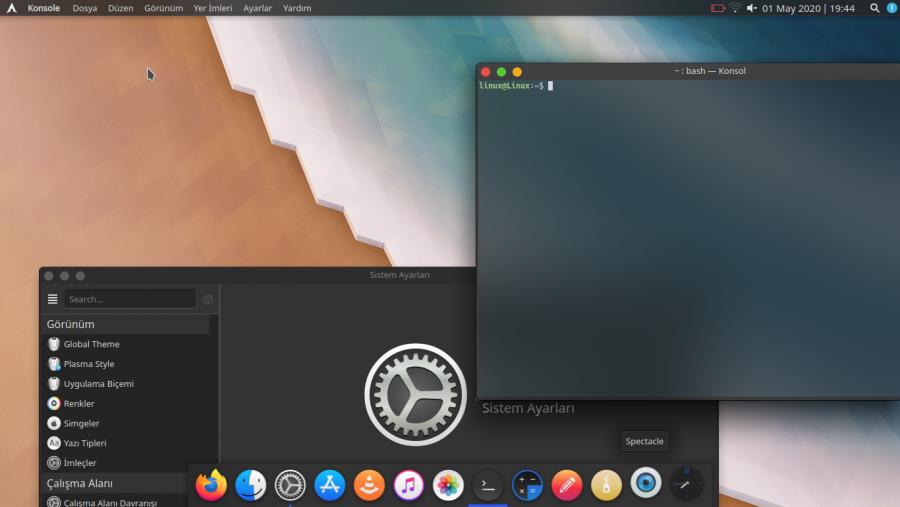The height and width of the screenshot is (507, 900).
Task: Open the Ayarlar menu in menu bar
Action: pos(257,8)
